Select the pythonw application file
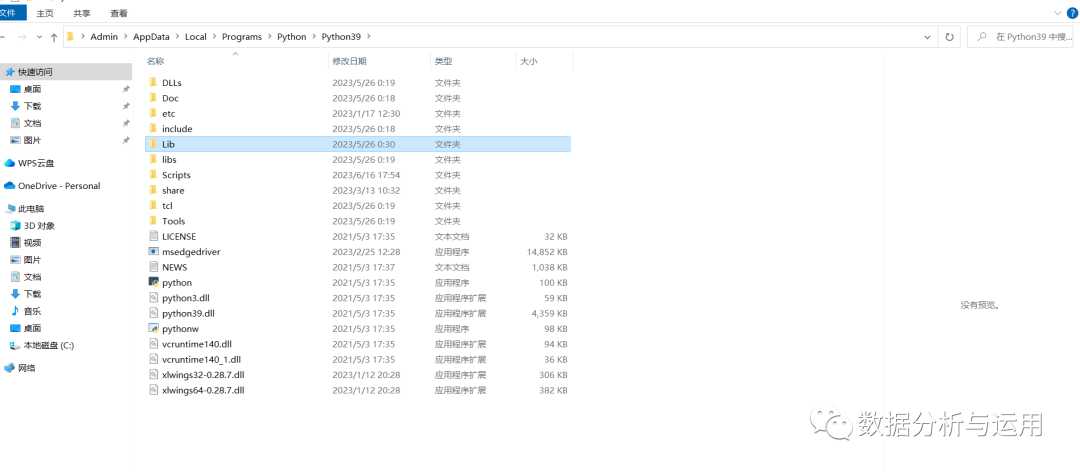1080x472 pixels. 179,329
